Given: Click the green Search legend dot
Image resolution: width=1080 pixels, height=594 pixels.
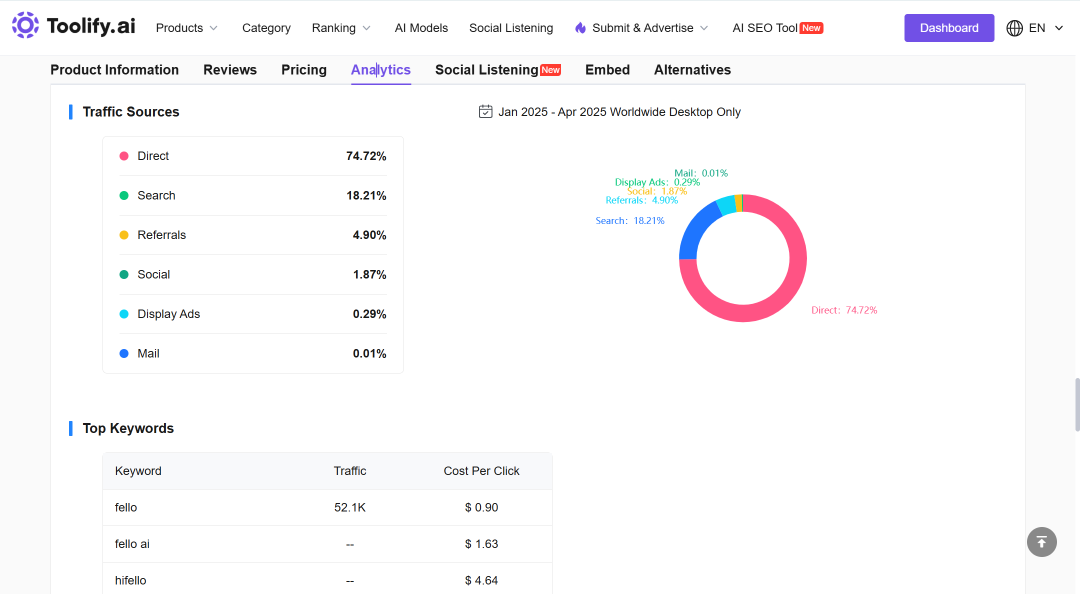Looking at the screenshot, I should pyautogui.click(x=124, y=195).
